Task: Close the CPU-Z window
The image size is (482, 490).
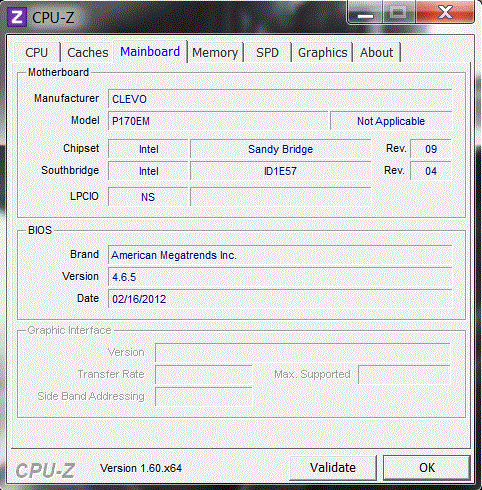Action: (x=445, y=13)
